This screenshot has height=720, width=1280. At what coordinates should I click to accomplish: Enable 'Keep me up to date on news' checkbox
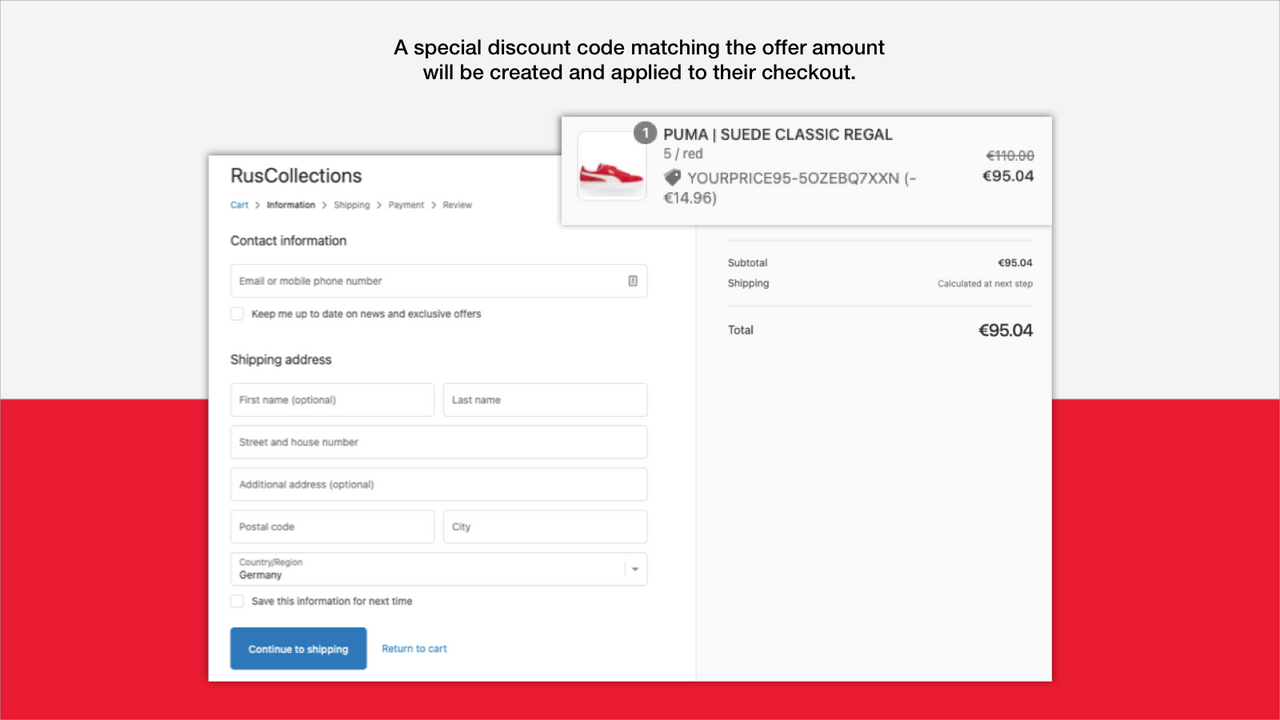[237, 313]
